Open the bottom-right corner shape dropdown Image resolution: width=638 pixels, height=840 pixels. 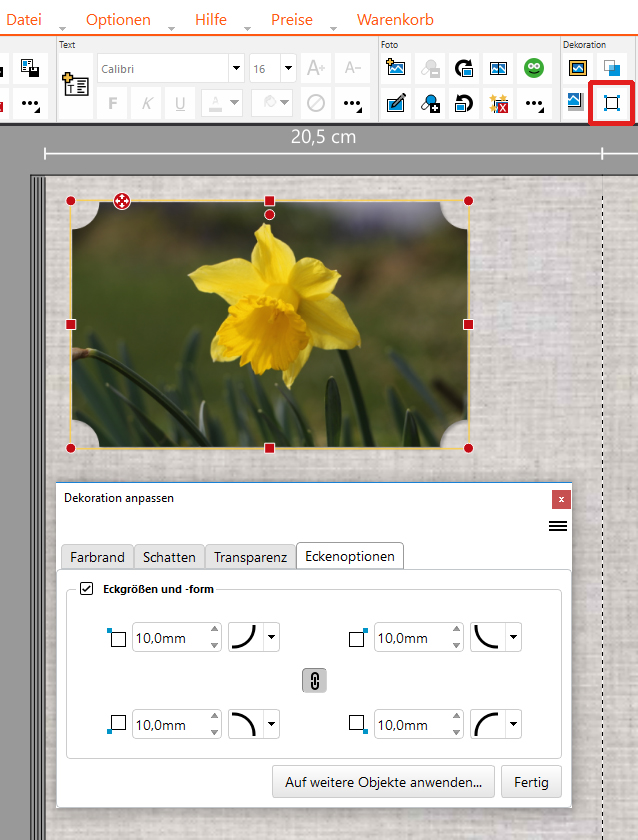pos(513,724)
